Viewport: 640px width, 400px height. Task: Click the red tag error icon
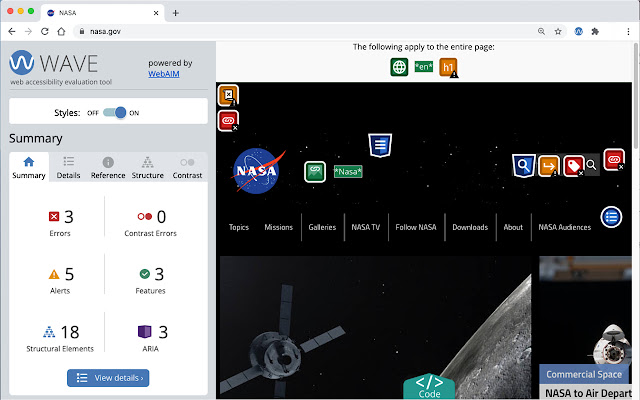click(x=573, y=166)
